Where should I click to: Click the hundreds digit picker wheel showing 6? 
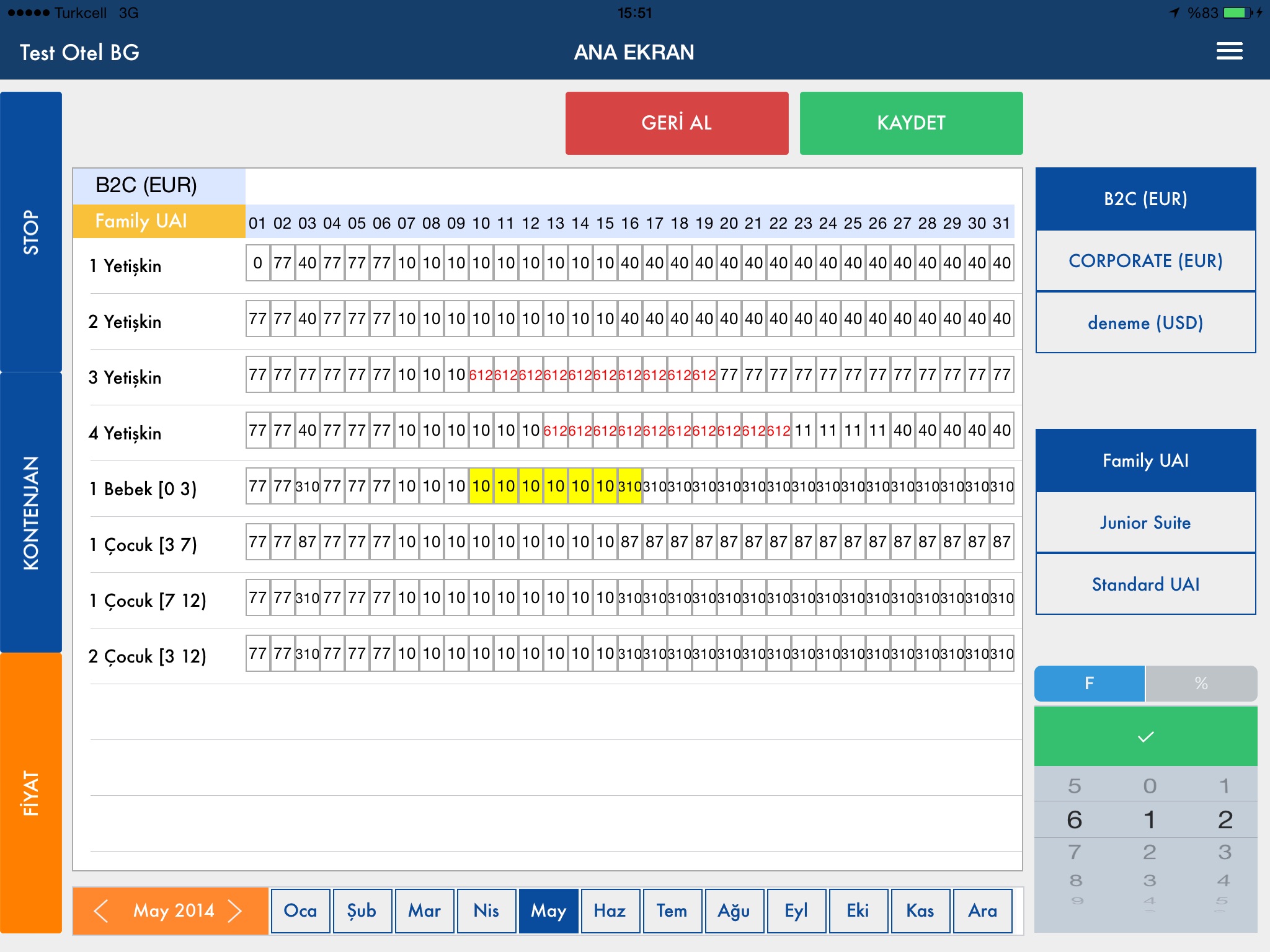[x=1075, y=820]
